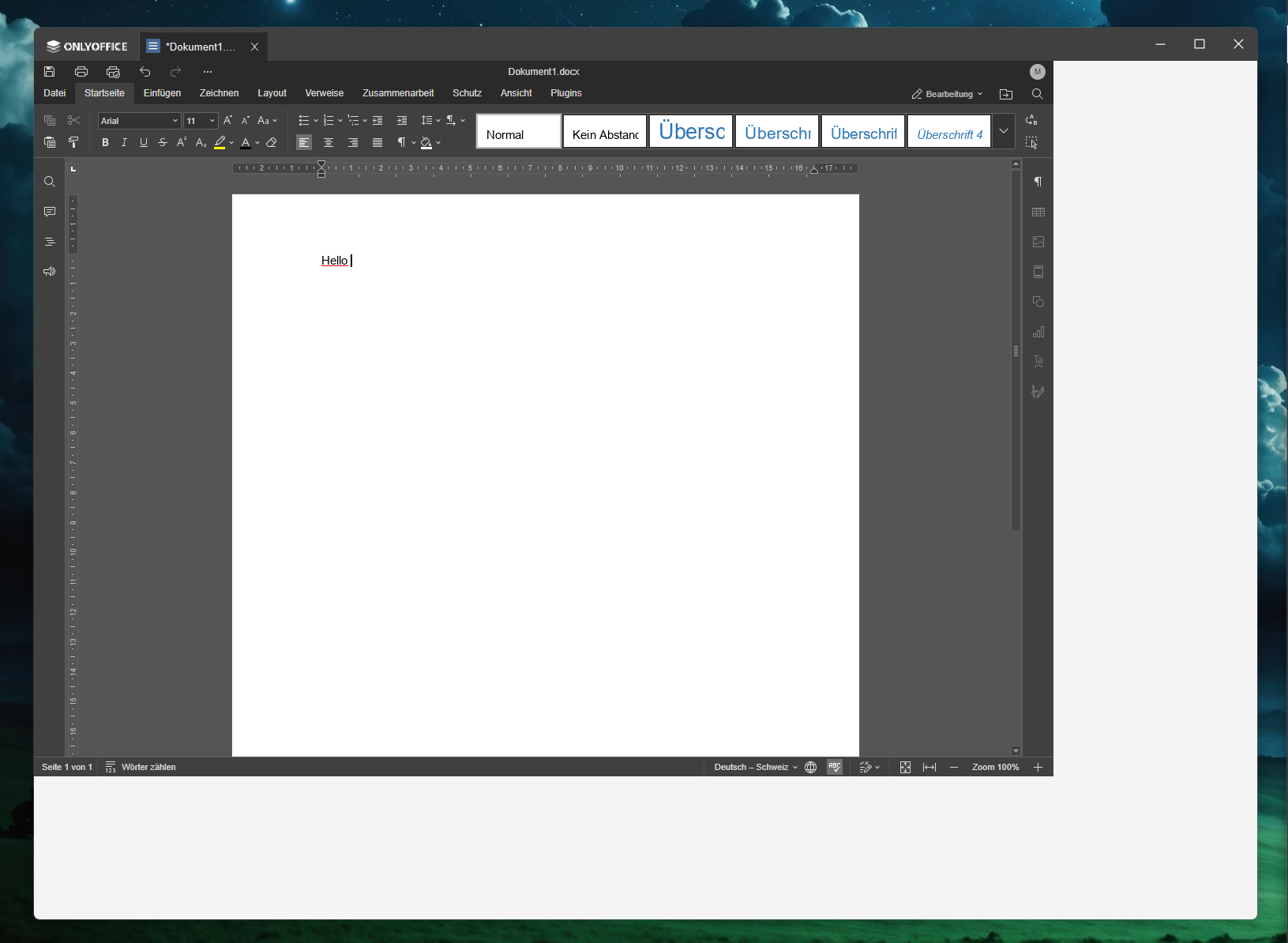The image size is (1288, 943).
Task: Switch to the Zusammenarbeit tab
Action: point(398,93)
